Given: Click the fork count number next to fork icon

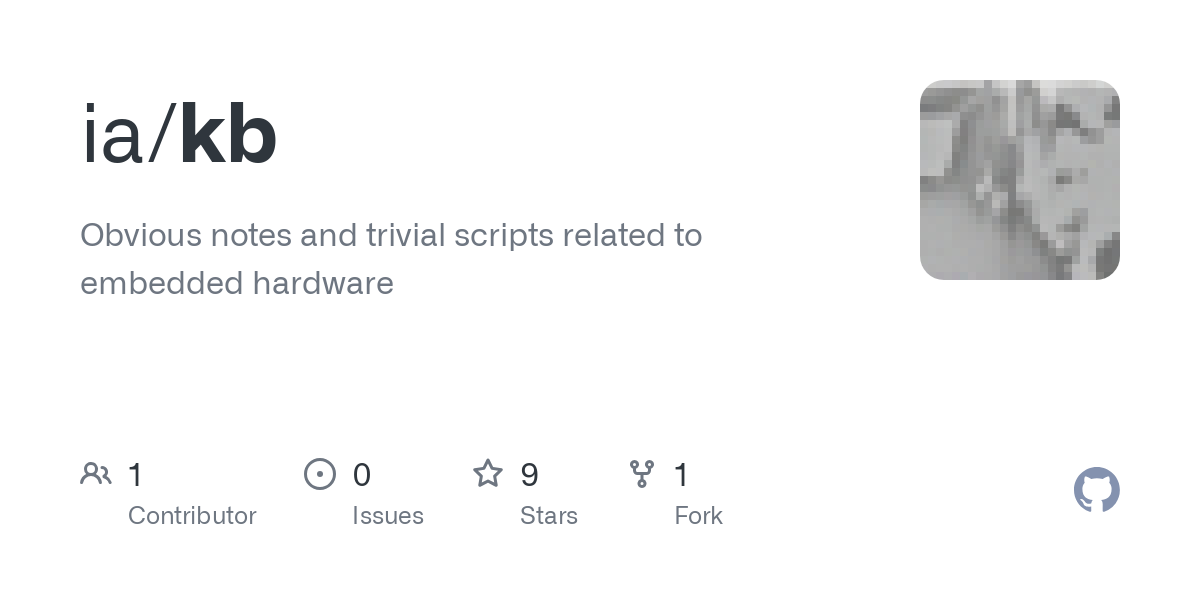Looking at the screenshot, I should (x=681, y=475).
